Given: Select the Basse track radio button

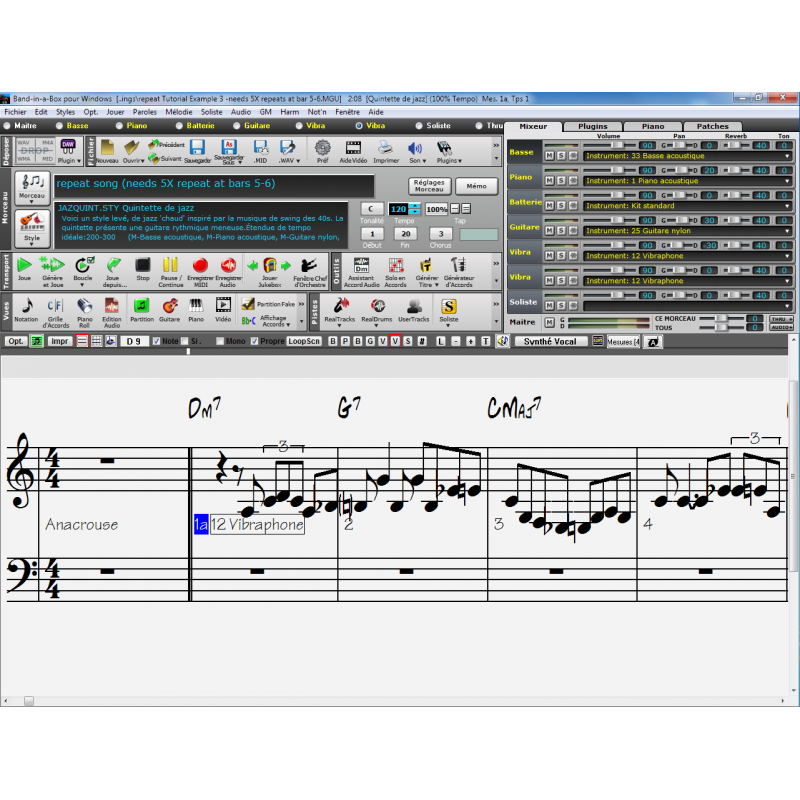Looking at the screenshot, I should click(x=59, y=126).
